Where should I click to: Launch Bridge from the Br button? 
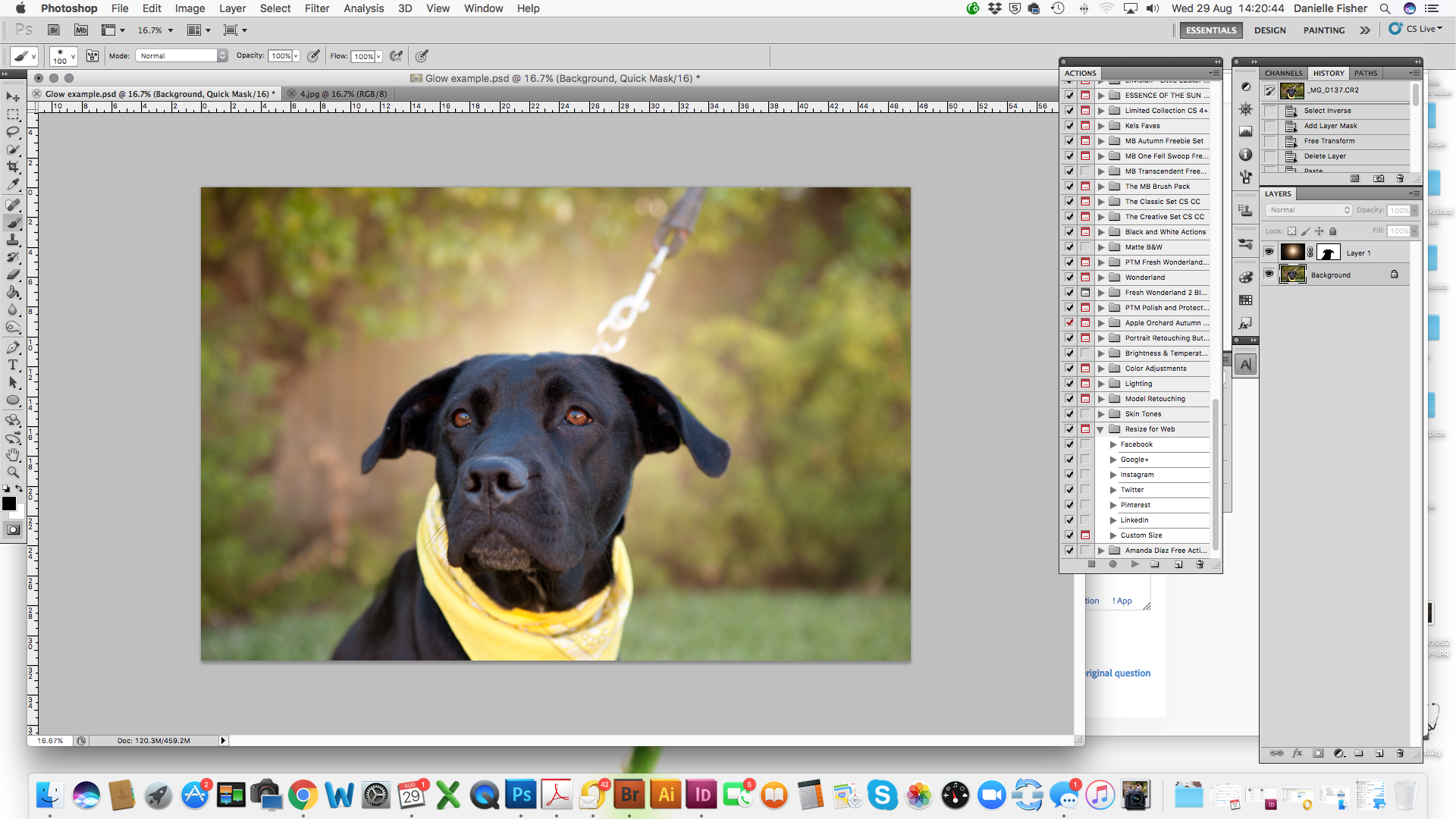pos(54,30)
